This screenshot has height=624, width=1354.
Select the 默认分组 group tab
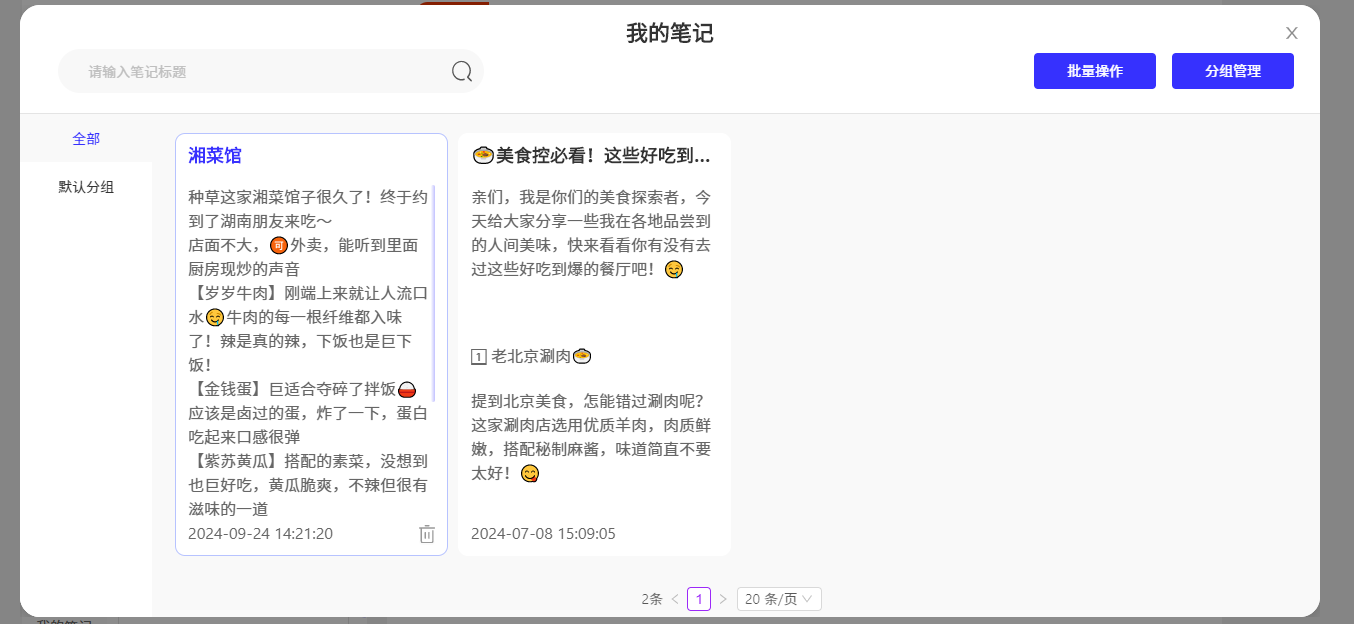click(86, 187)
